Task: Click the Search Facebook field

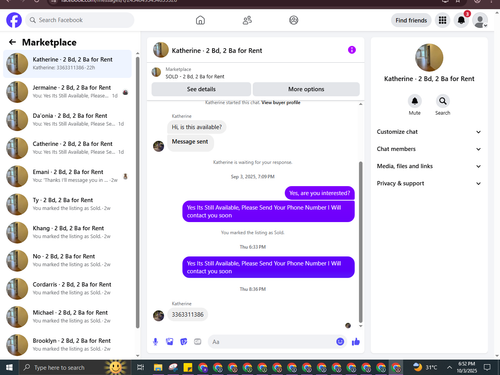Action: click(x=80, y=20)
